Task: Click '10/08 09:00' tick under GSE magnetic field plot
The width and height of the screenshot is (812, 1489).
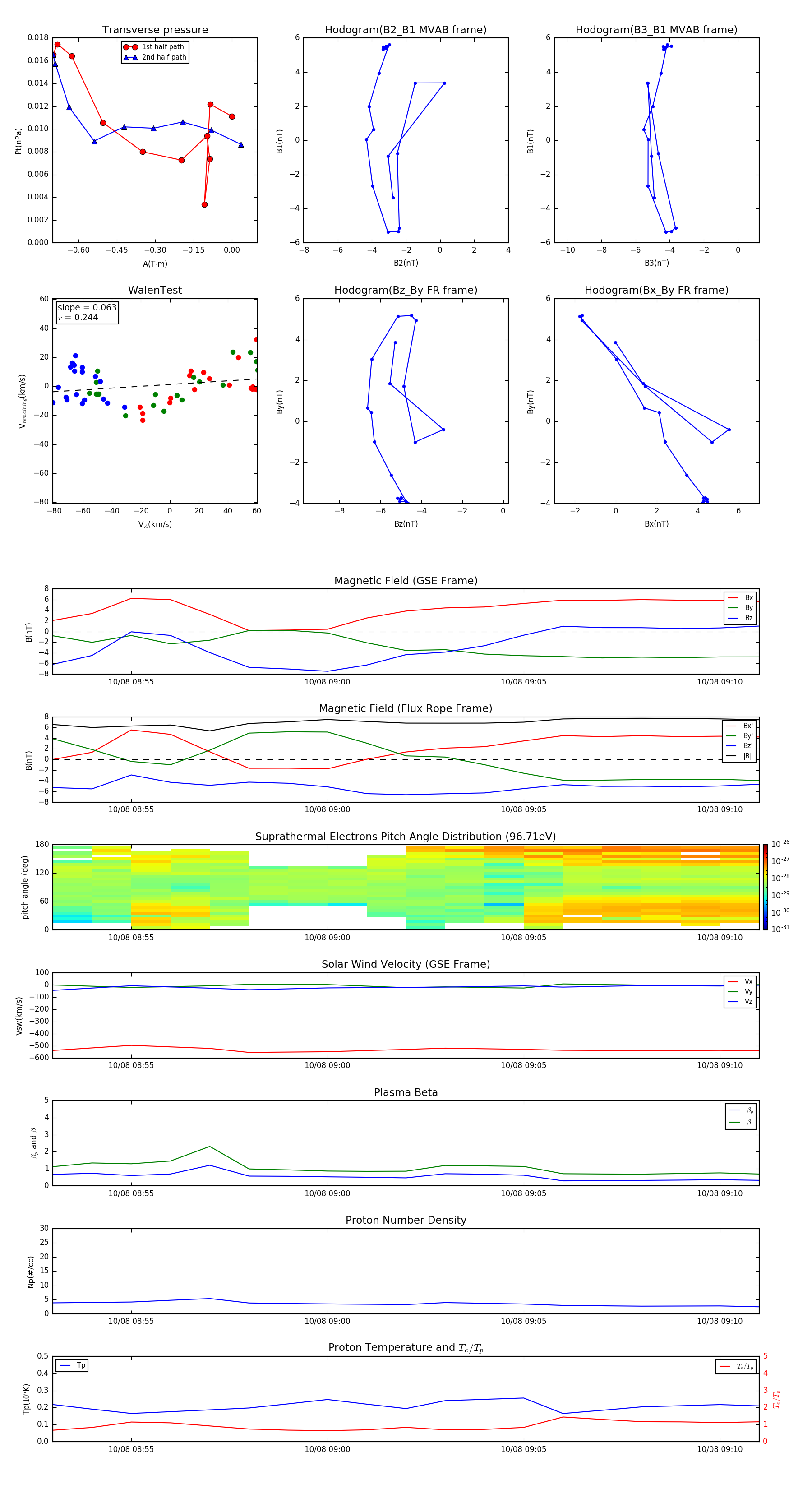Action: pos(327,682)
